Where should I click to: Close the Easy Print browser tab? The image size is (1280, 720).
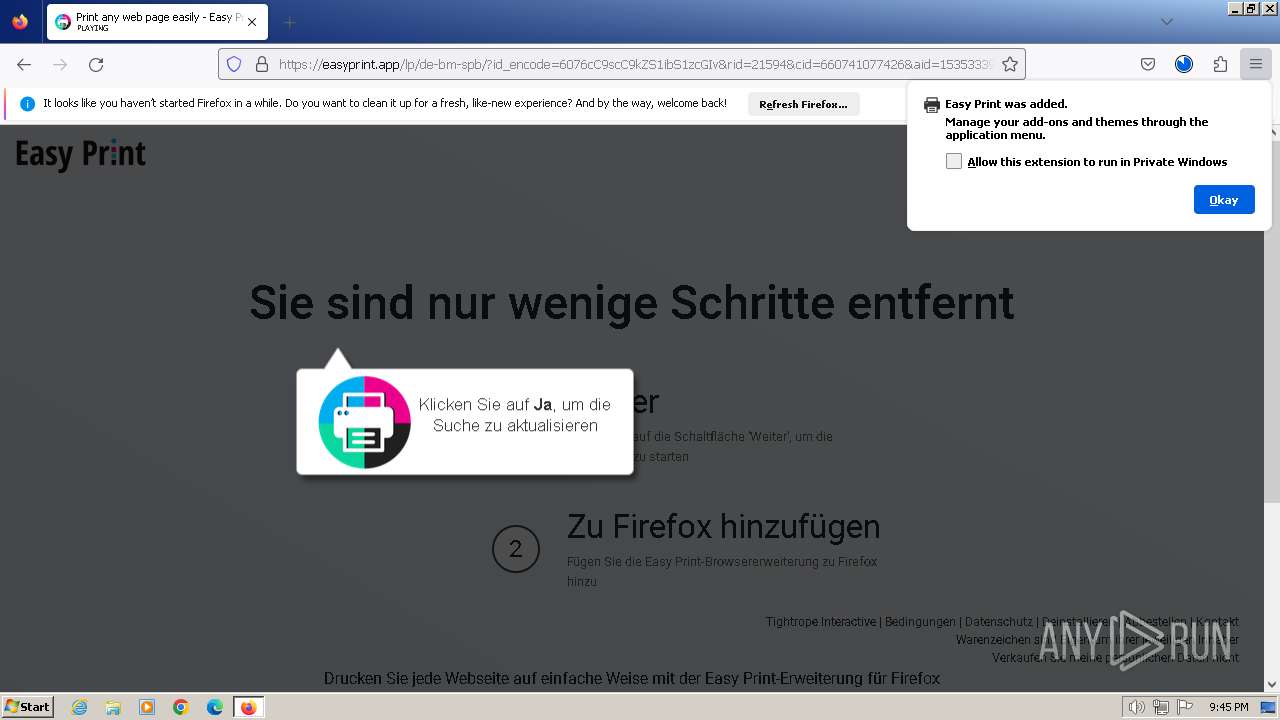click(x=252, y=22)
